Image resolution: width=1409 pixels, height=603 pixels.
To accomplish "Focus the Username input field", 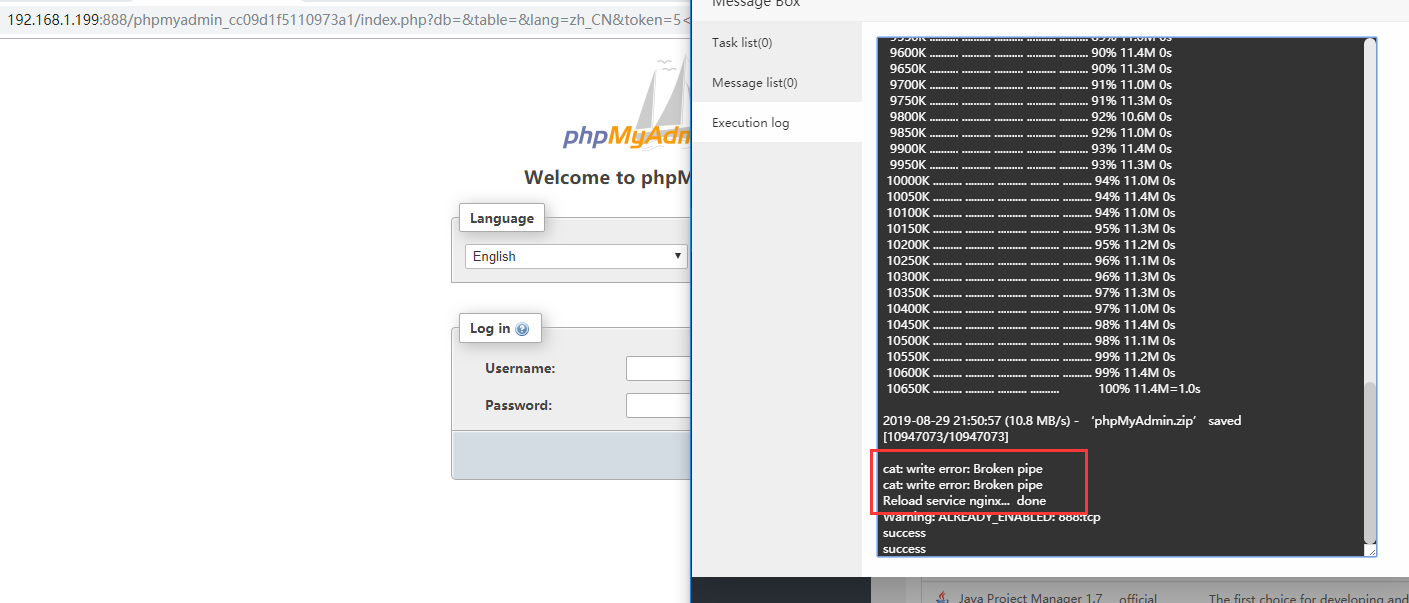I will [x=658, y=369].
